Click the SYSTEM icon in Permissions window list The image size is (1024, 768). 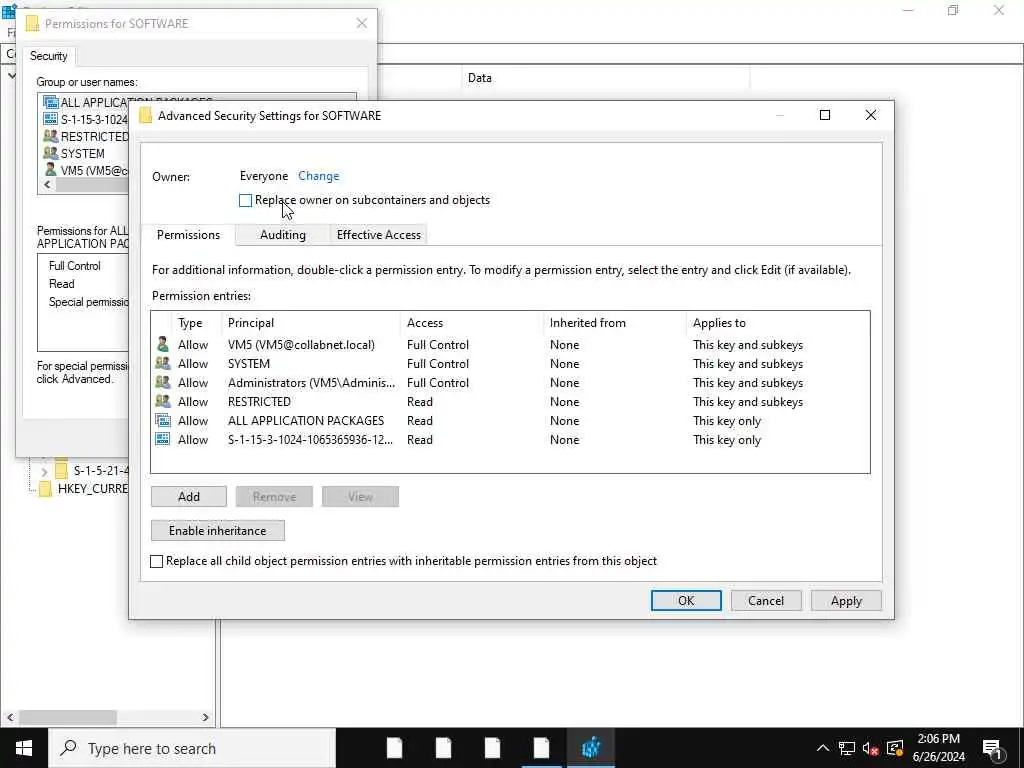(50, 153)
